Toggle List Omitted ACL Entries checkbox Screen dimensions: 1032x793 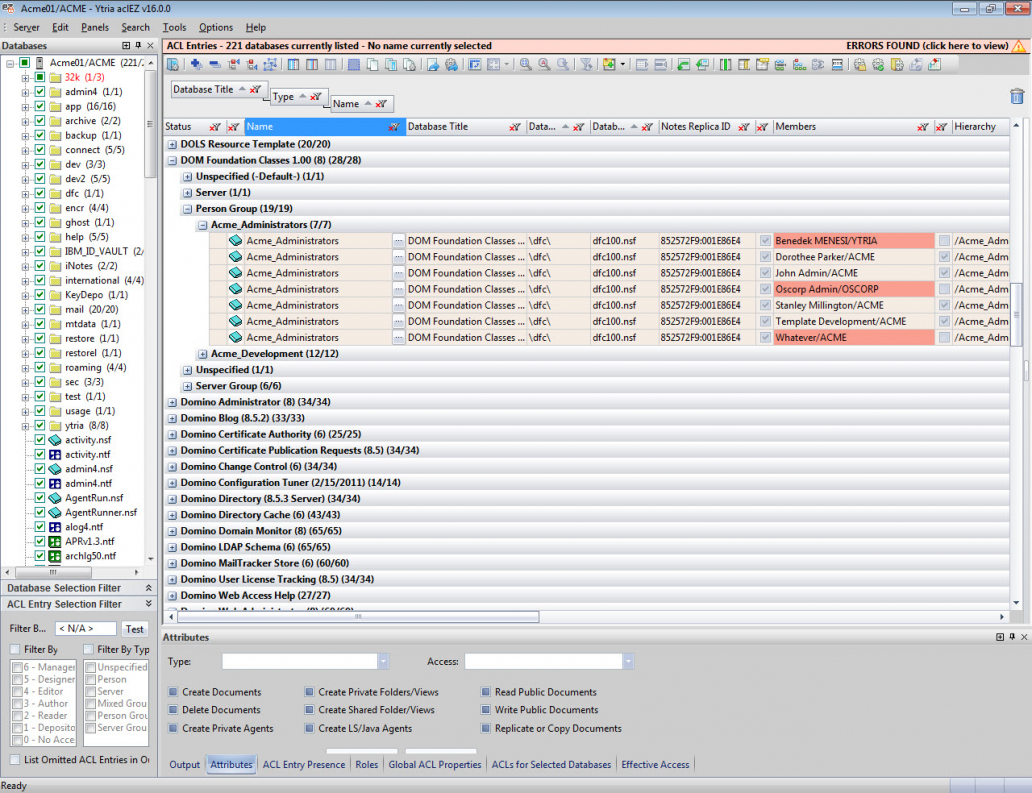(x=15, y=759)
